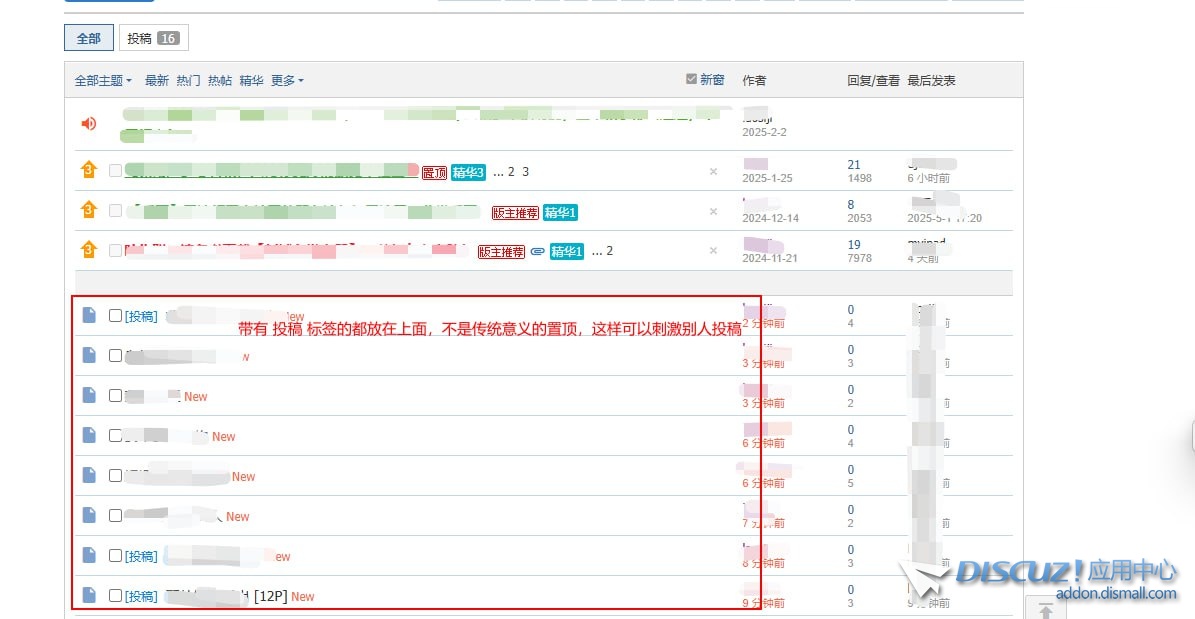Filter threads by 最新

(x=157, y=80)
